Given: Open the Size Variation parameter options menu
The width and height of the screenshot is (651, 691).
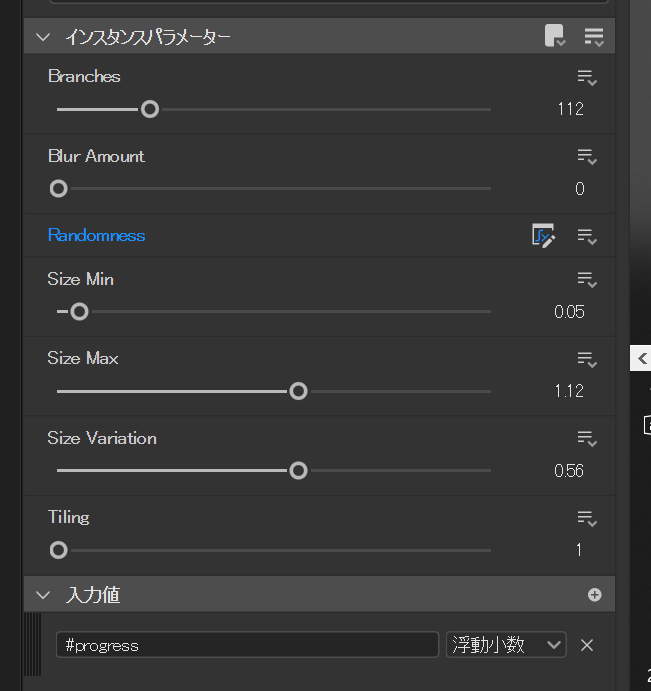Looking at the screenshot, I should pos(587,438).
